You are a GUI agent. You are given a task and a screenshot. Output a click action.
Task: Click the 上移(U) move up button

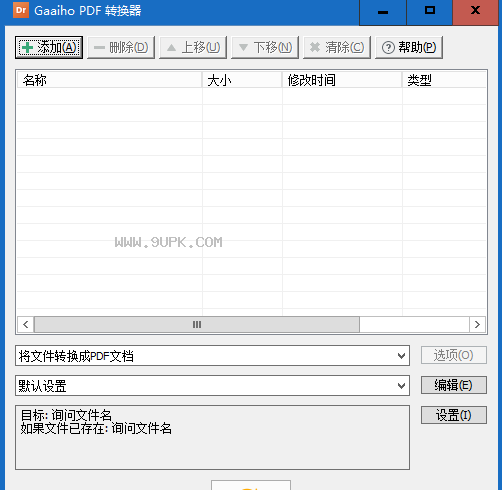pyautogui.click(x=193, y=48)
